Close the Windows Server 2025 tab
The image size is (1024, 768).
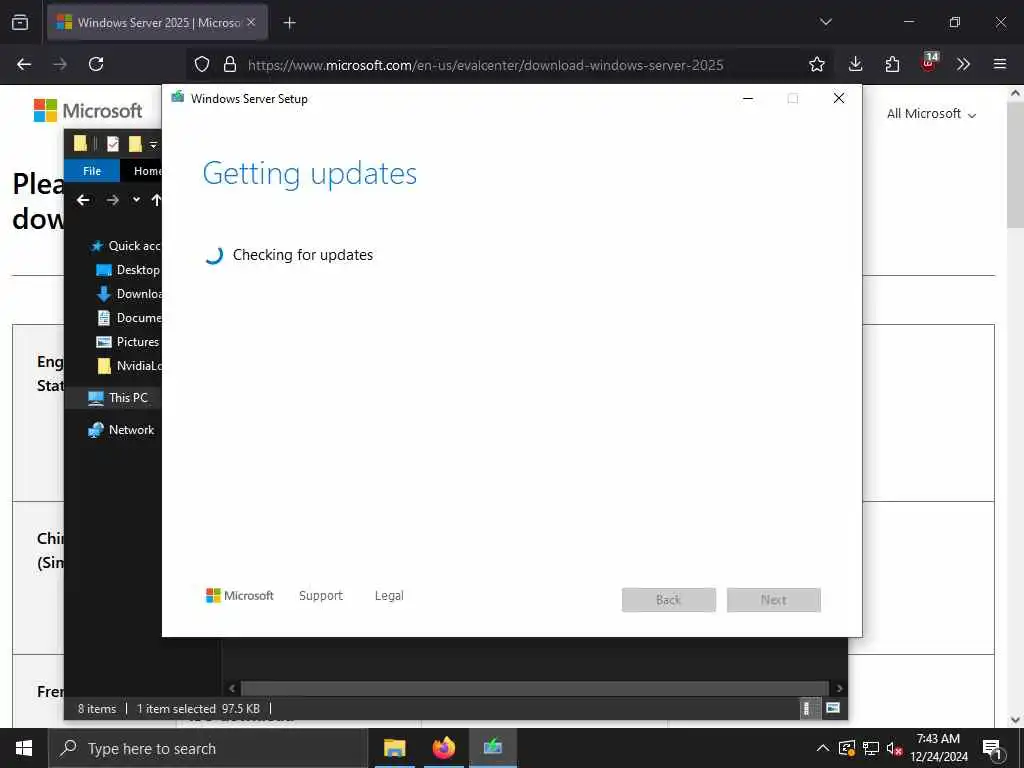251,22
